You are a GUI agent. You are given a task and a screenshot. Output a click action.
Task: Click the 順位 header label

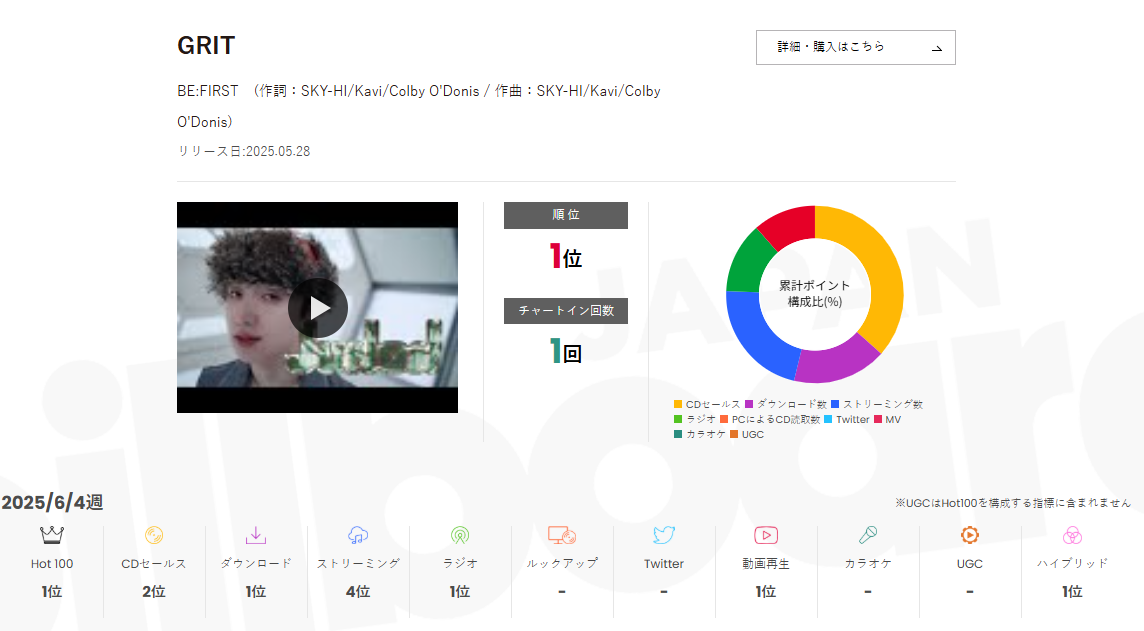[x=565, y=215]
